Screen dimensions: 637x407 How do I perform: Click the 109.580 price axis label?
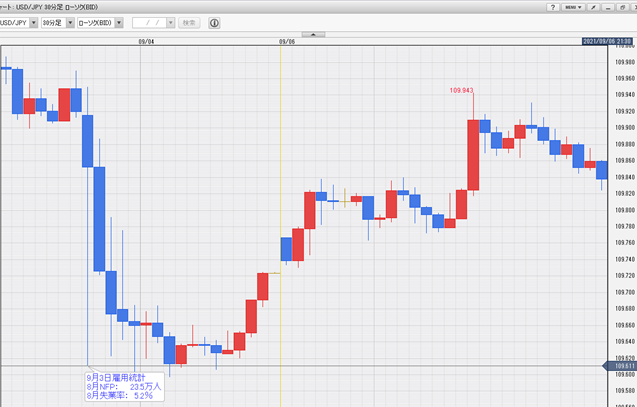click(x=625, y=390)
